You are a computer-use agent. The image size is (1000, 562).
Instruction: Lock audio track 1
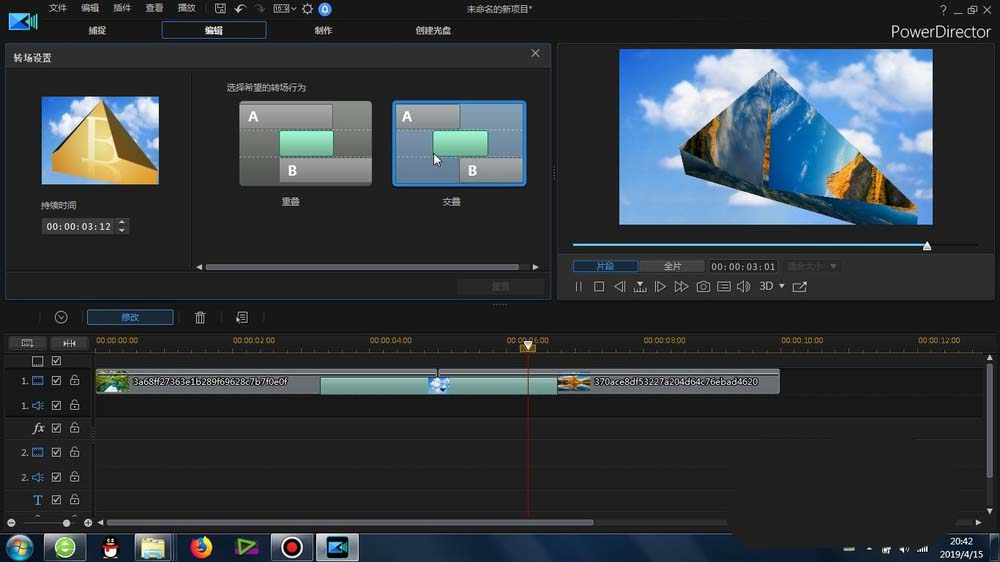click(x=75, y=405)
